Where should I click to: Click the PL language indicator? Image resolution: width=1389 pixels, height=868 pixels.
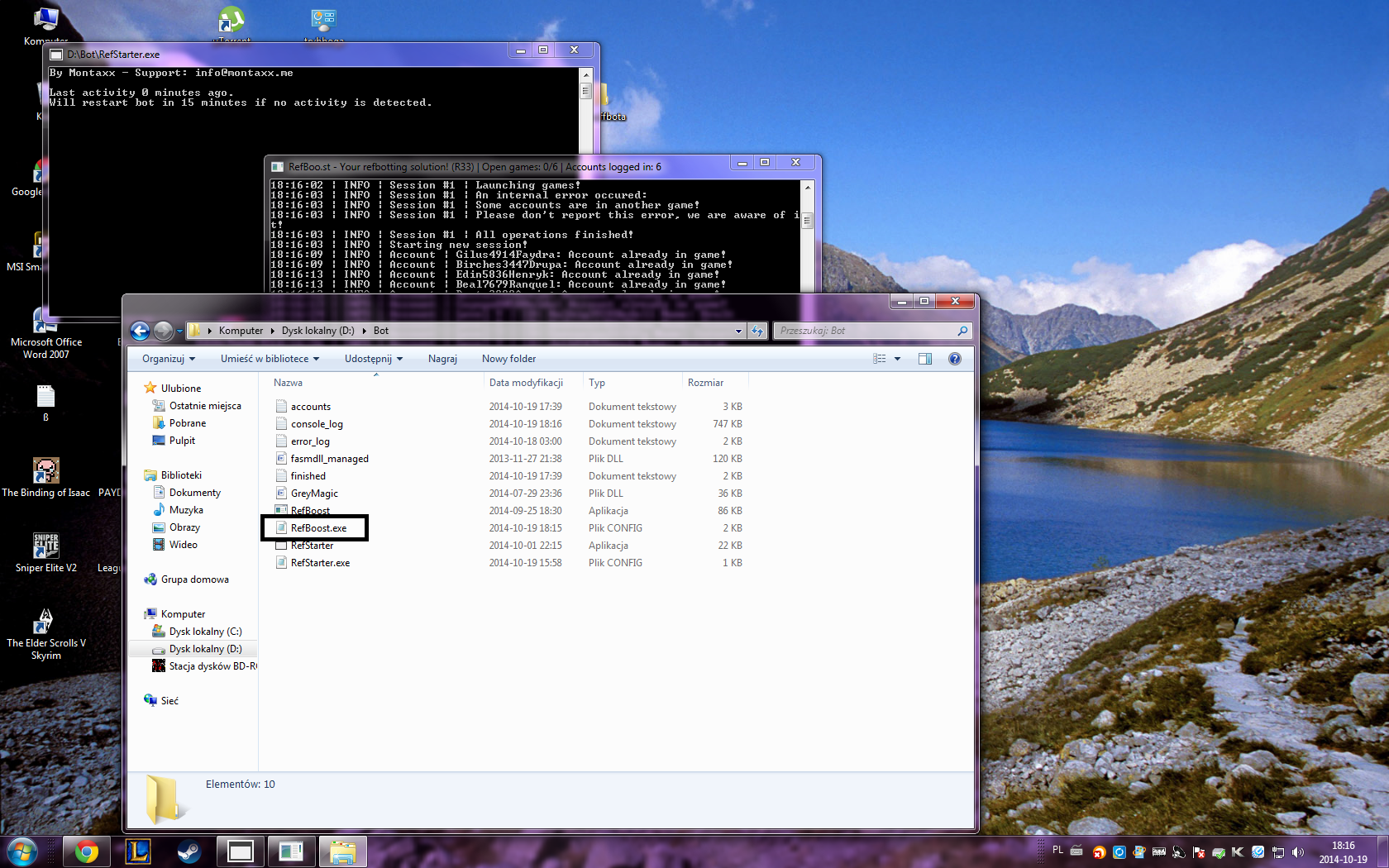click(1057, 850)
